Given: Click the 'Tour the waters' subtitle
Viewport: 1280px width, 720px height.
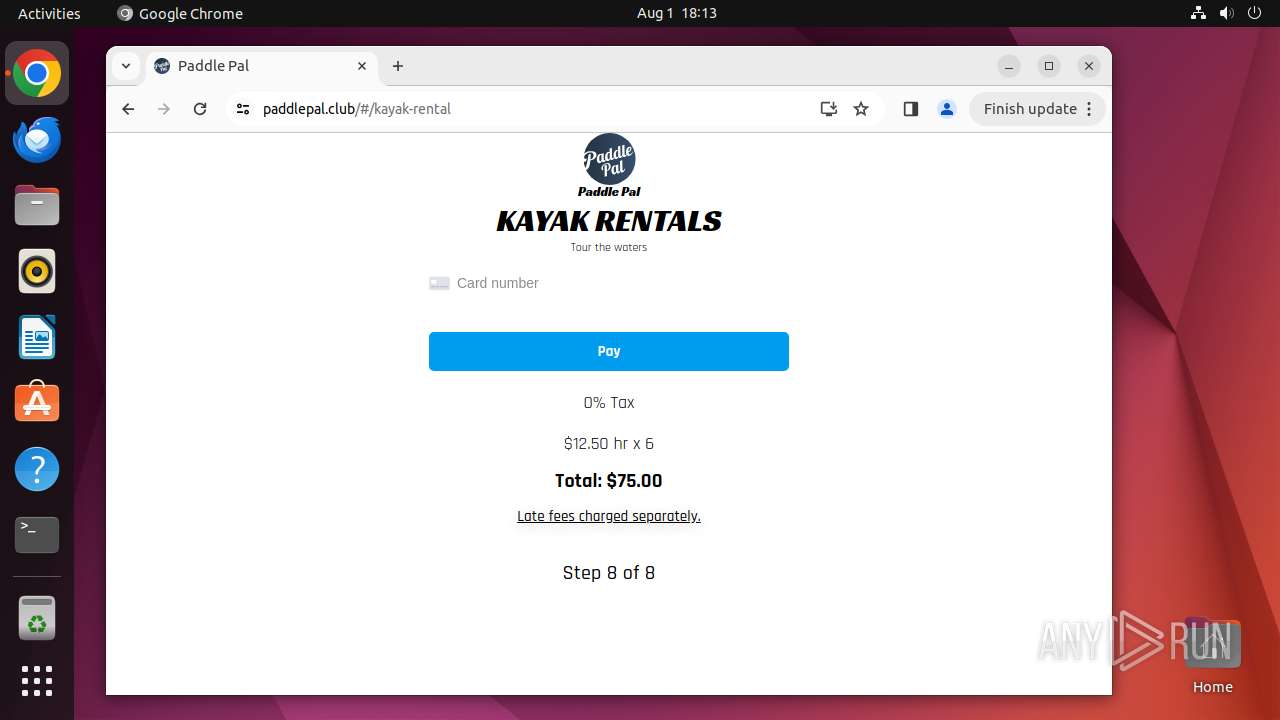Looking at the screenshot, I should coord(609,247).
